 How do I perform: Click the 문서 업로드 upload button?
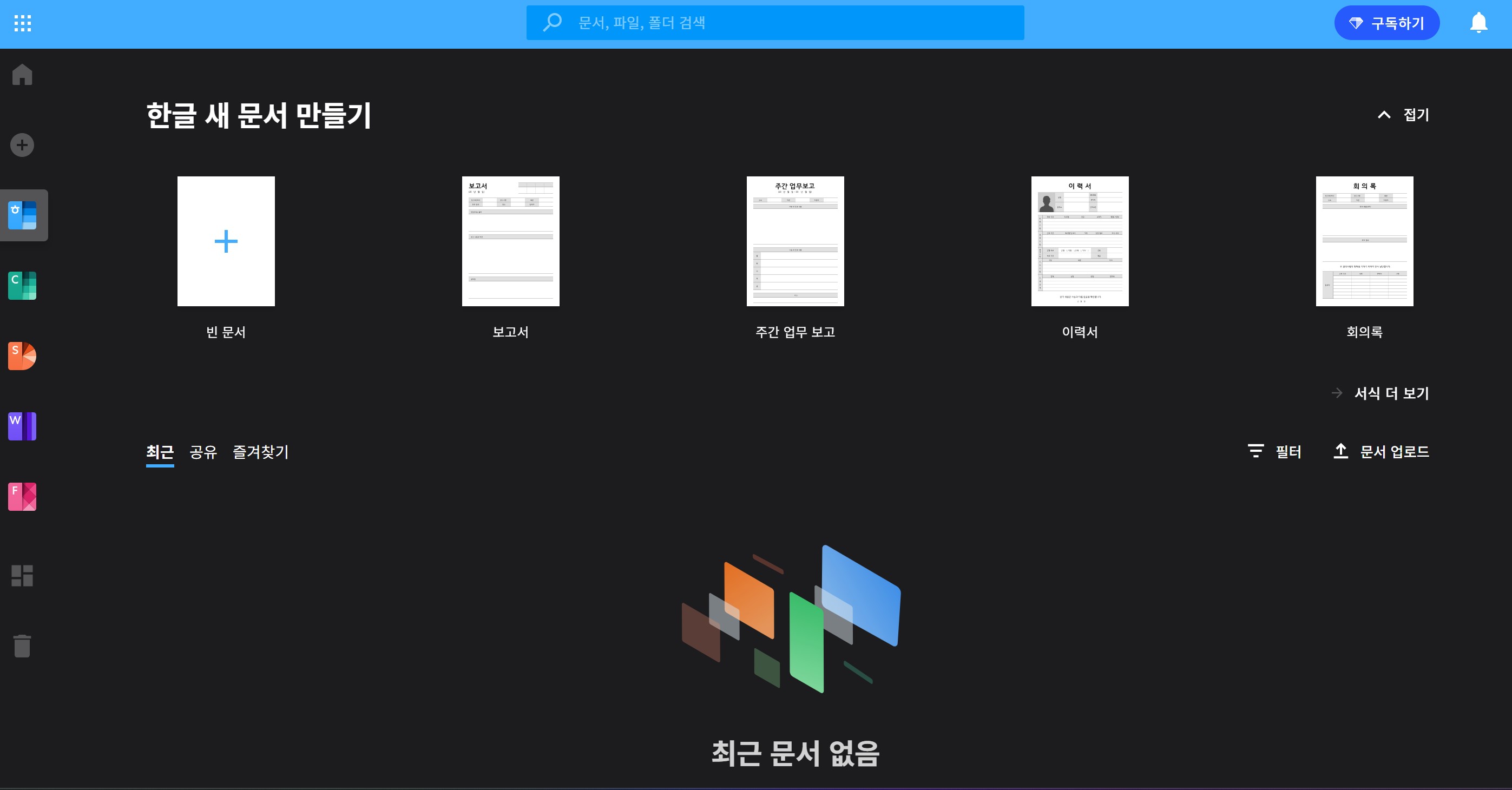tap(1381, 451)
